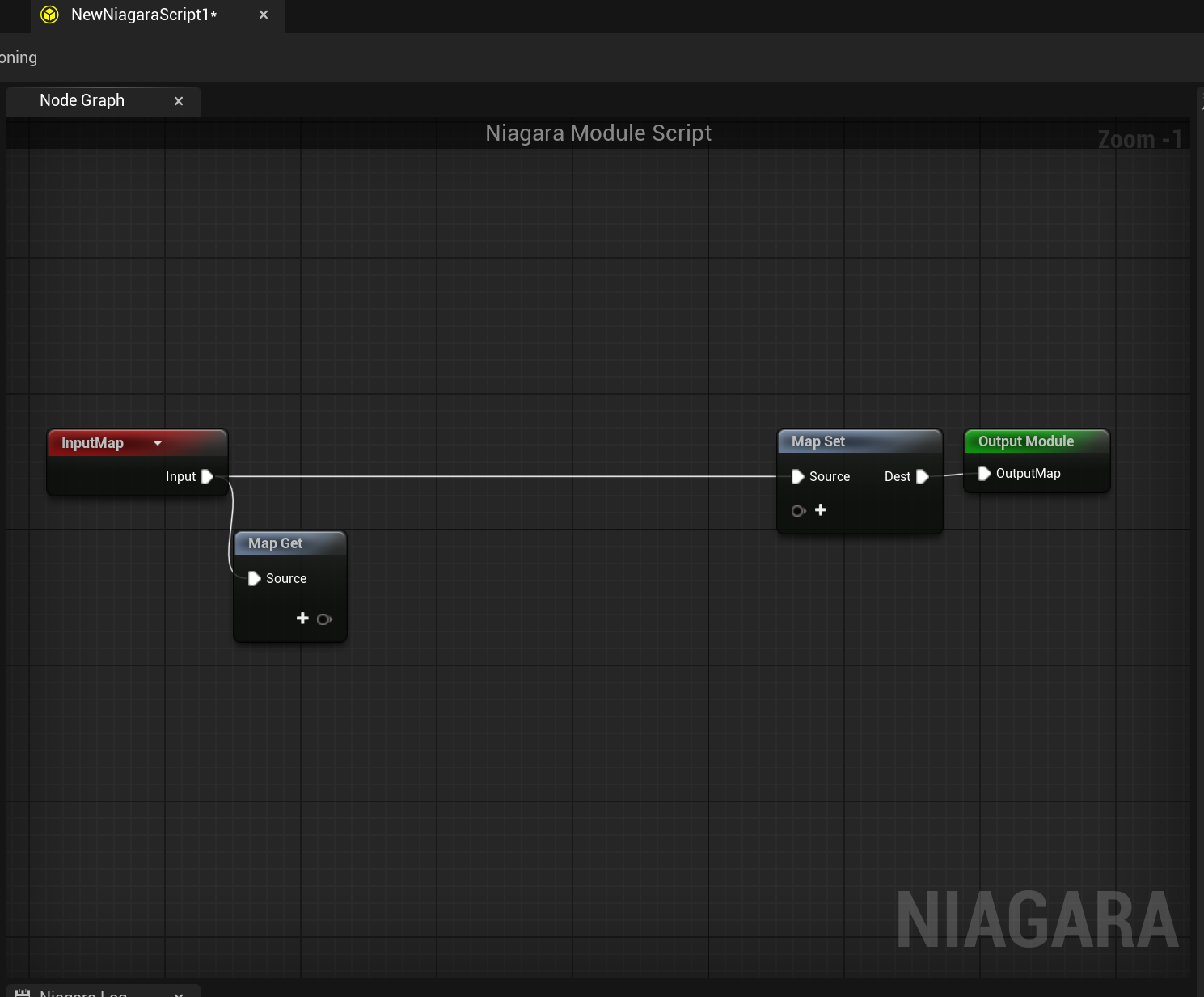The height and width of the screenshot is (997, 1204).
Task: Add a pin with Map Get plus icon
Action: [x=302, y=618]
